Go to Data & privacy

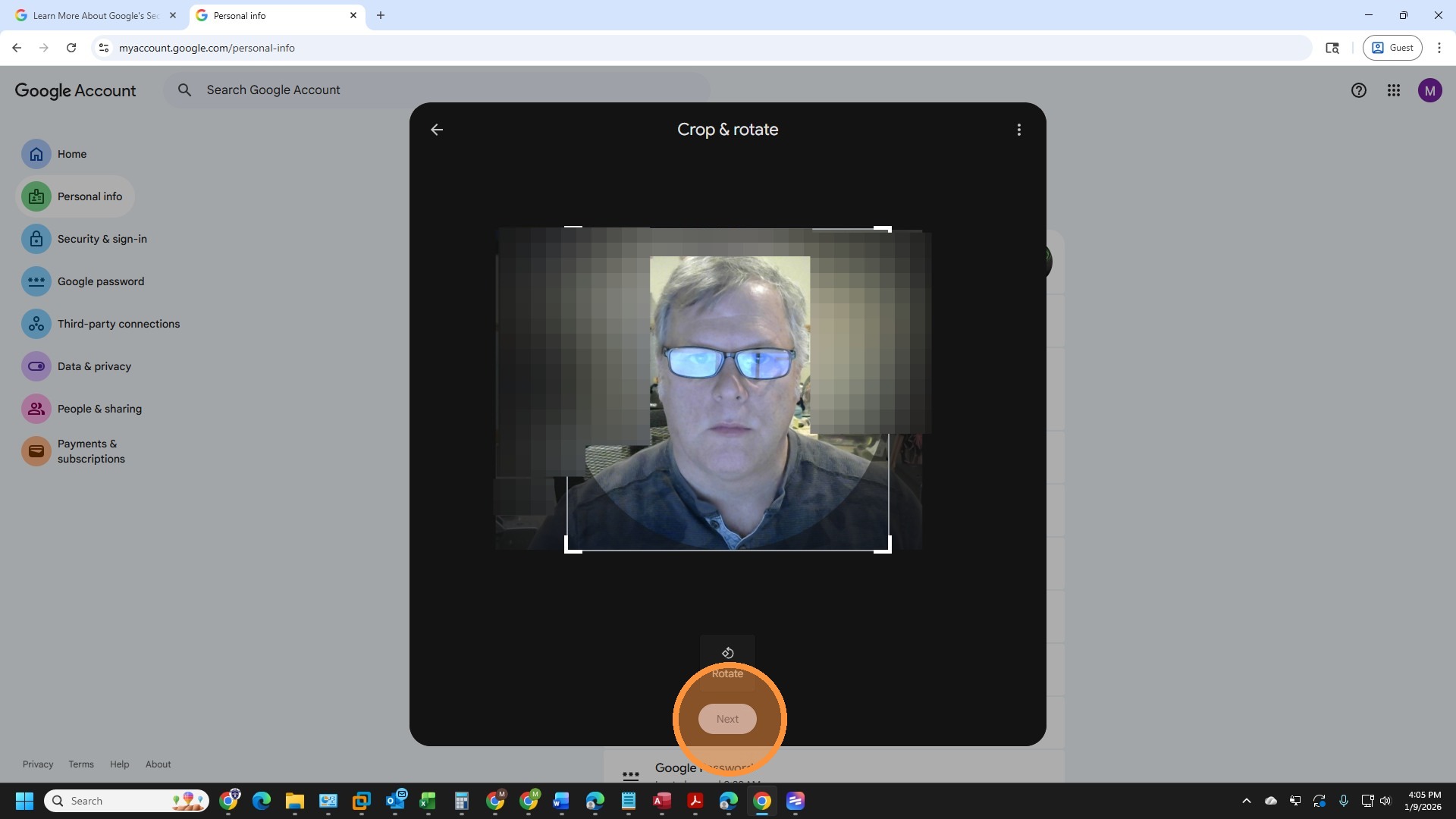coord(94,366)
